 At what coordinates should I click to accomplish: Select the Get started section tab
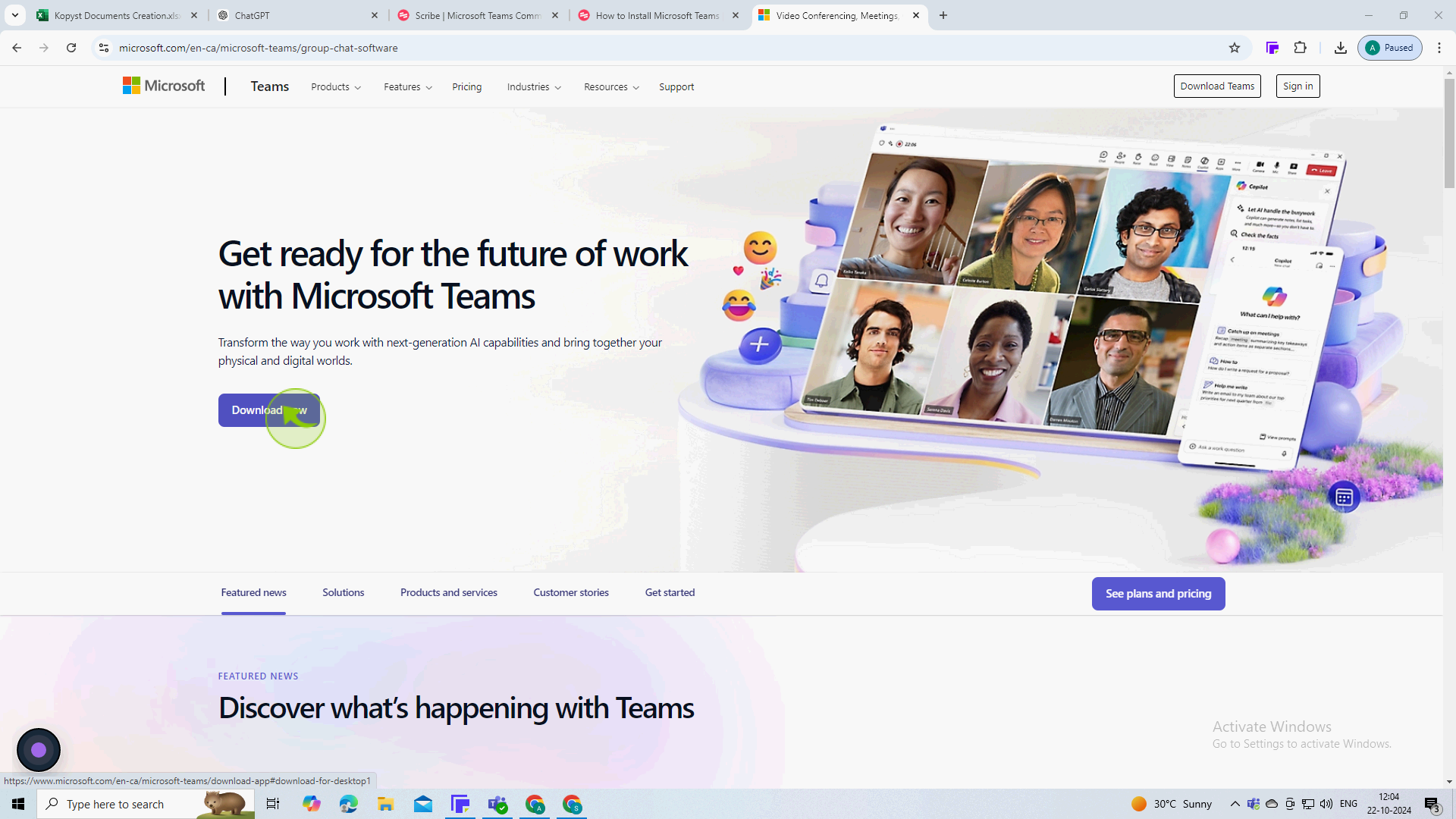pyautogui.click(x=670, y=593)
